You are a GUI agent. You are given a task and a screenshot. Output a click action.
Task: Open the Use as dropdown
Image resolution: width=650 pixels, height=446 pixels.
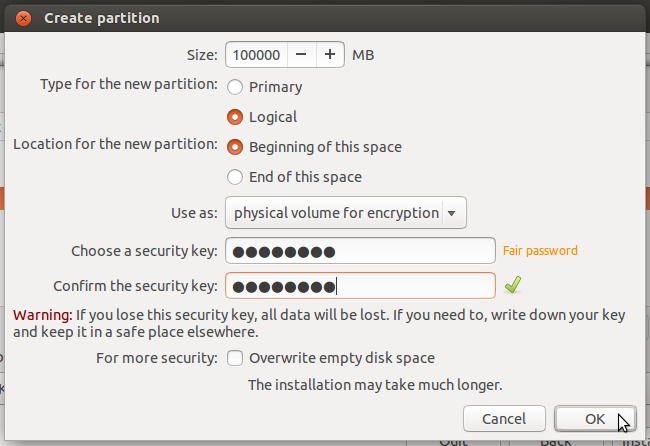pos(336,213)
